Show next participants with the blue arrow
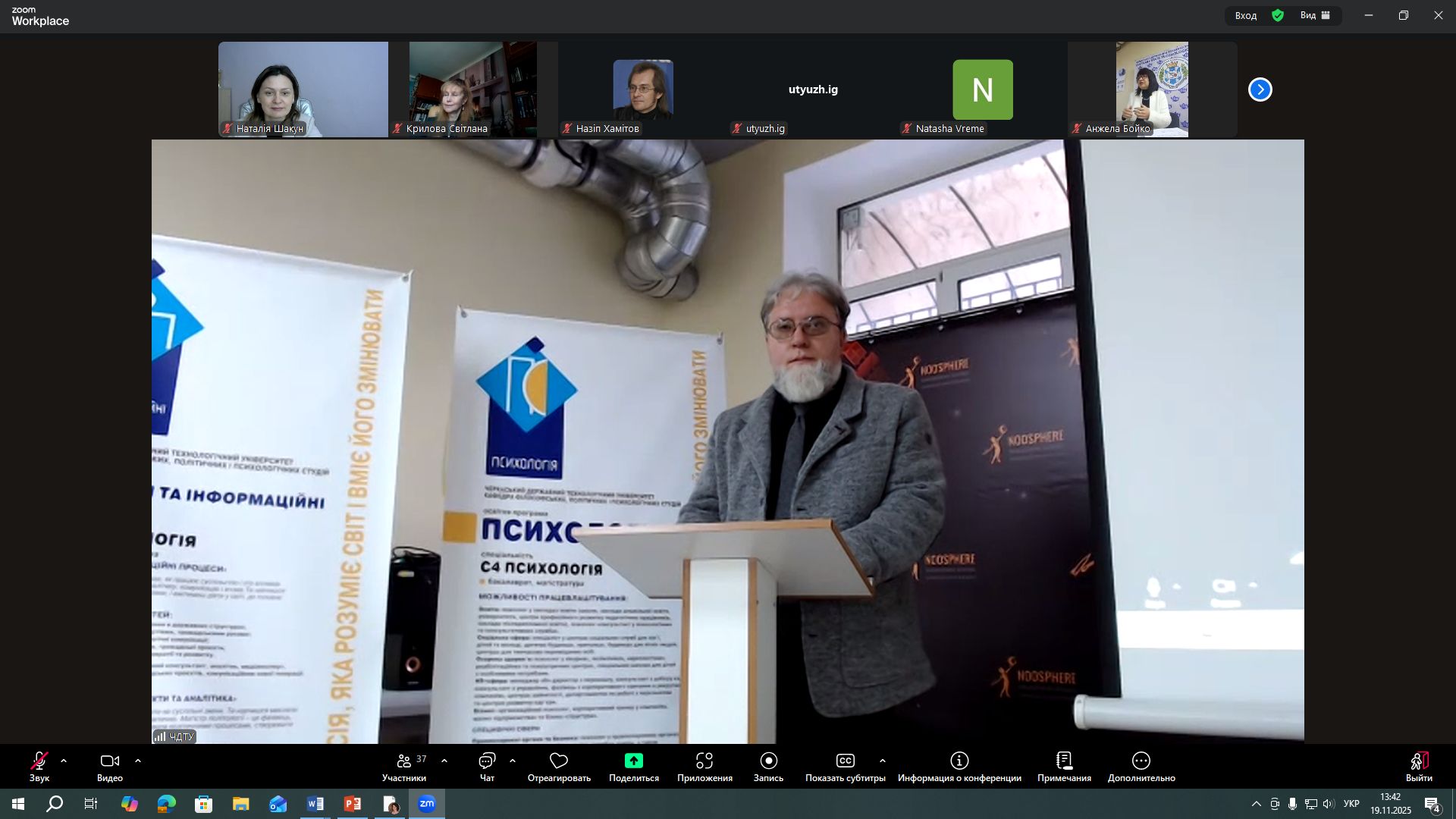This screenshot has width=1456, height=819. click(1260, 89)
